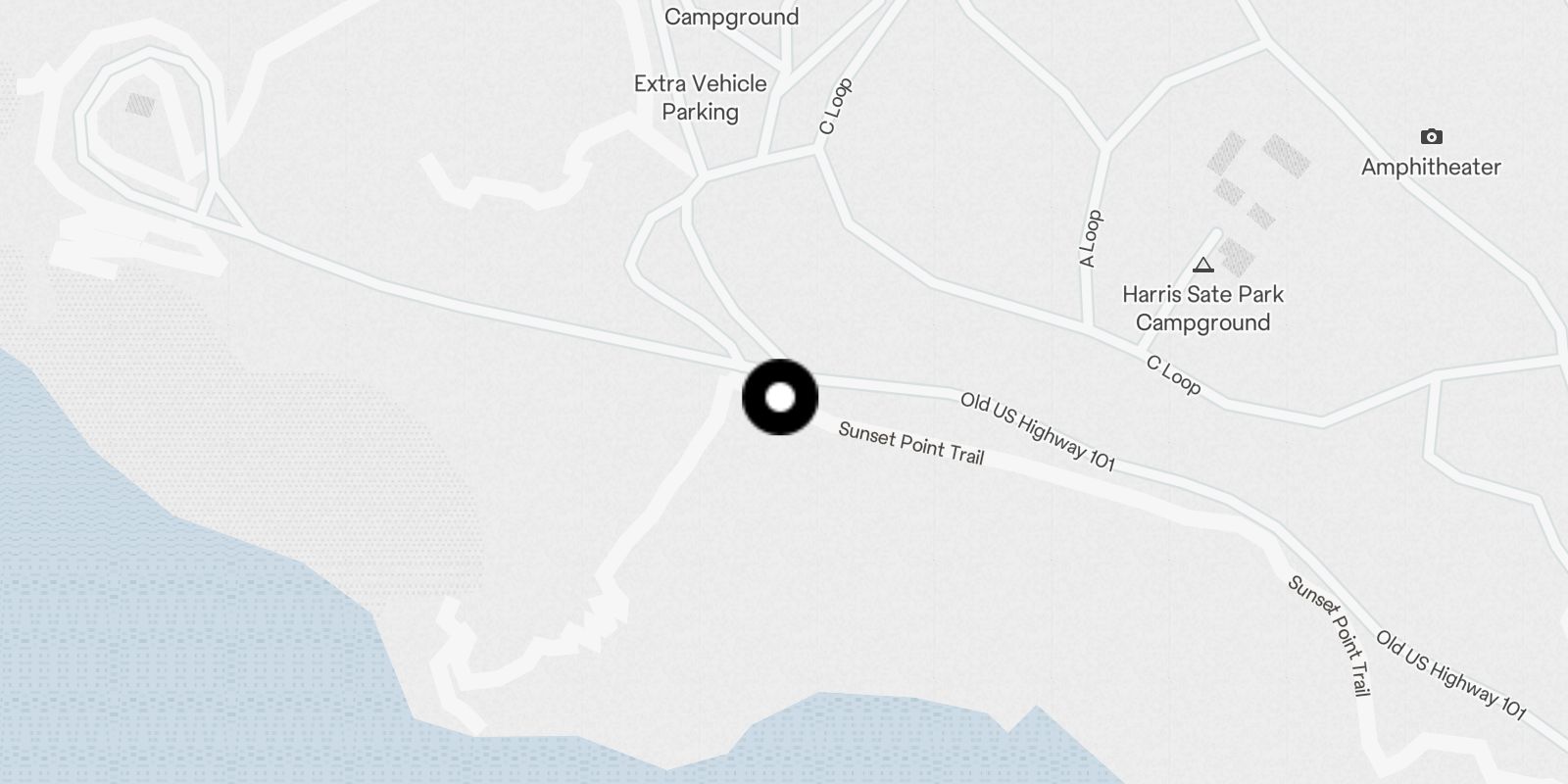Screen dimensions: 1568x784
Task: Select the Amphitheater label
Action: tap(1431, 167)
